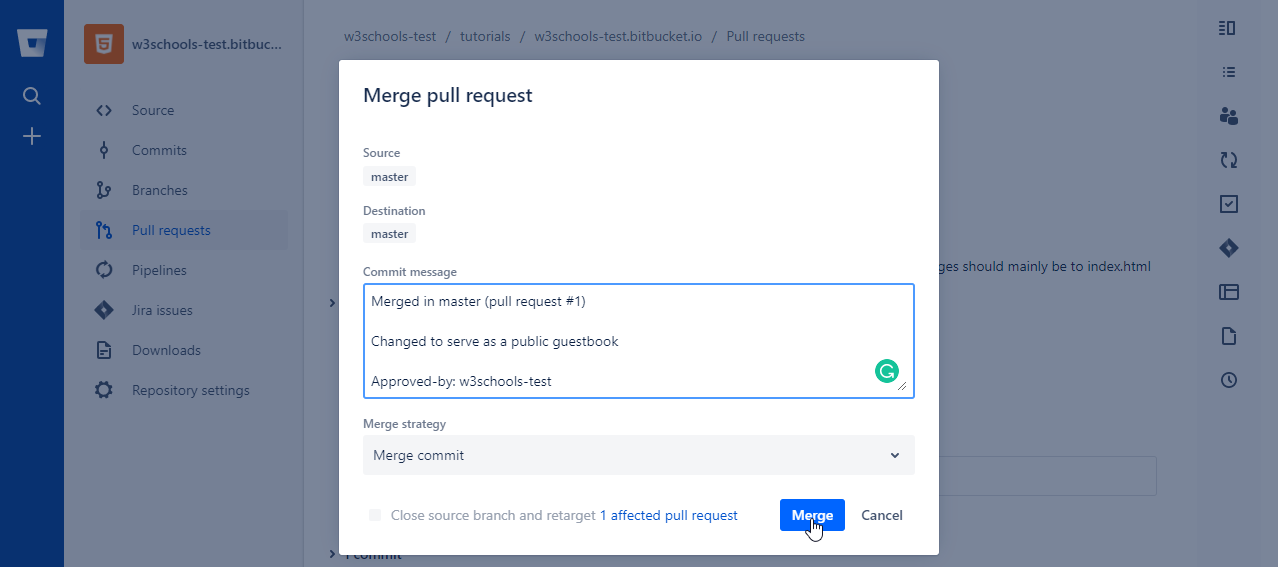
Task: Open the Merge strategy dropdown
Action: (x=638, y=455)
